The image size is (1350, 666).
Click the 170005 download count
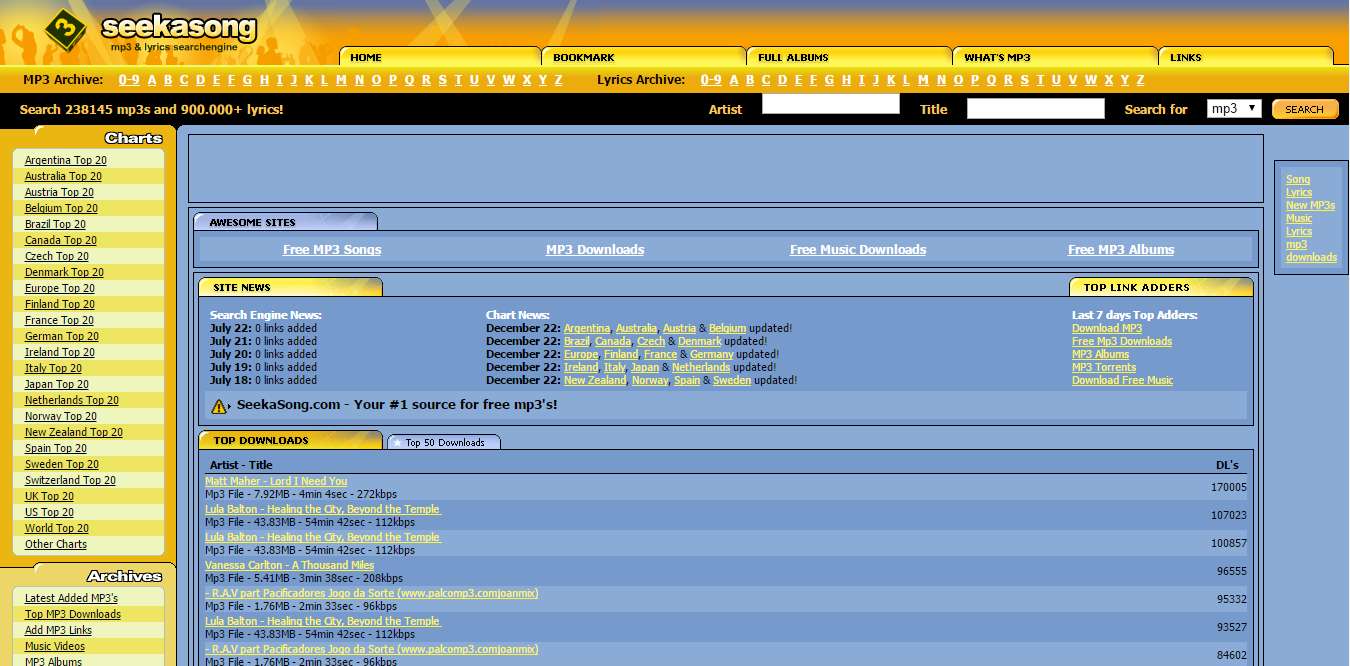pyautogui.click(x=1229, y=488)
